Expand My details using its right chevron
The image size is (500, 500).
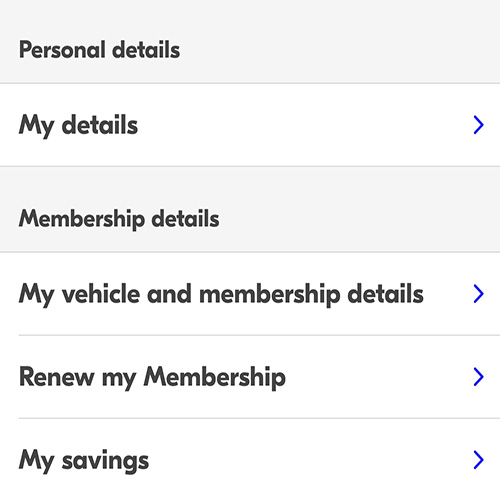coord(479,125)
